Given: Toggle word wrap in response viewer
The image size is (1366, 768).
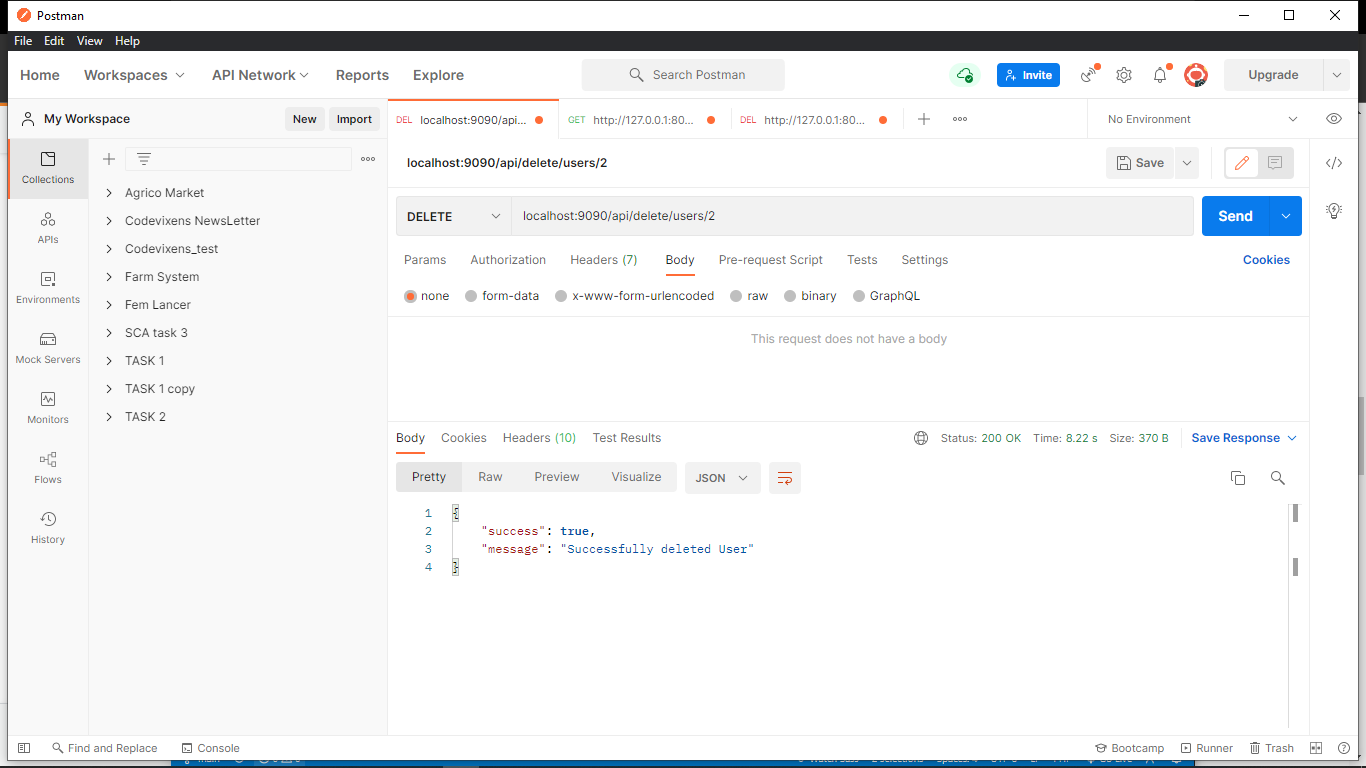Looking at the screenshot, I should coord(785,478).
